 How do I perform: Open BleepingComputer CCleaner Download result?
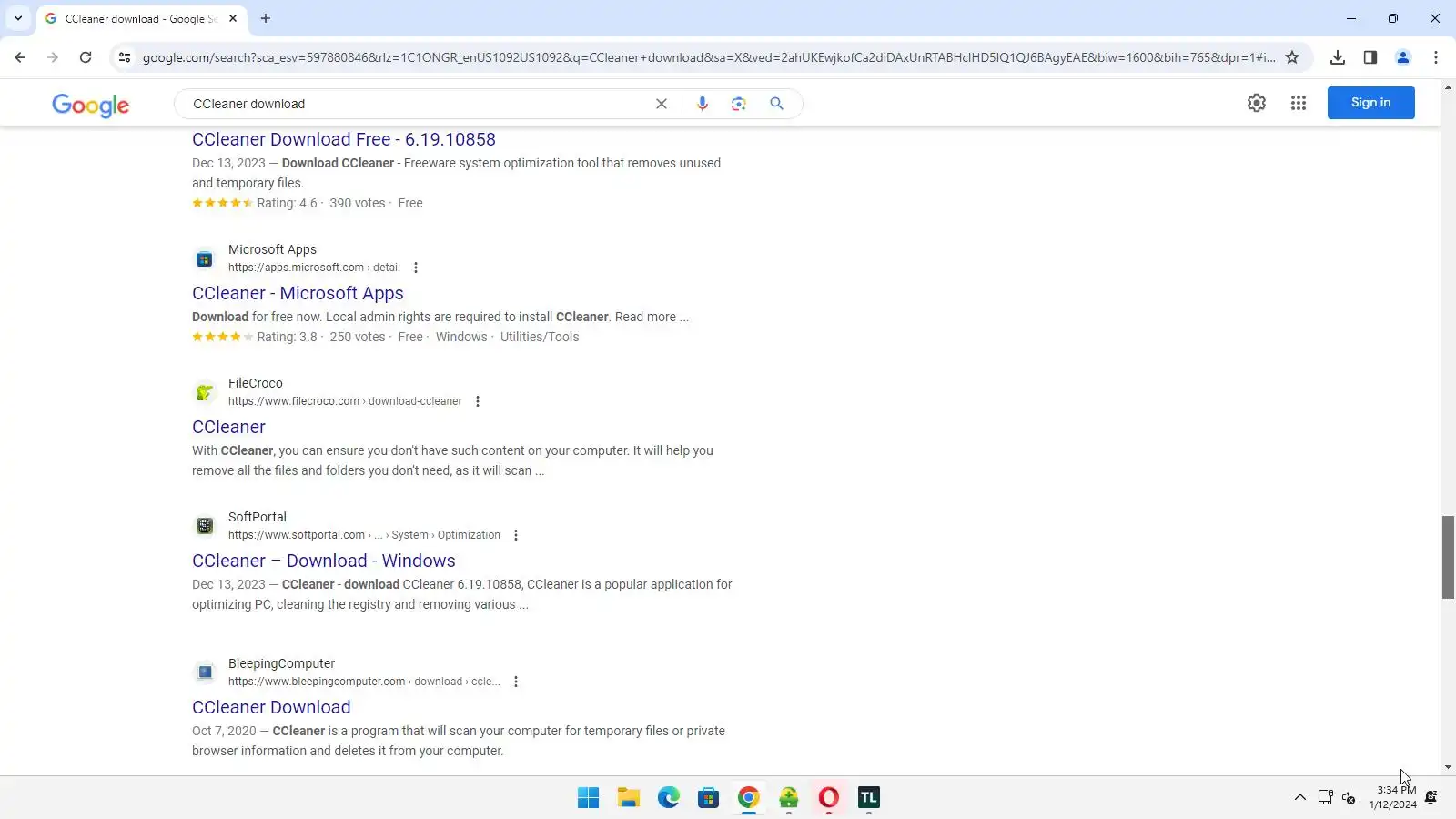click(271, 707)
